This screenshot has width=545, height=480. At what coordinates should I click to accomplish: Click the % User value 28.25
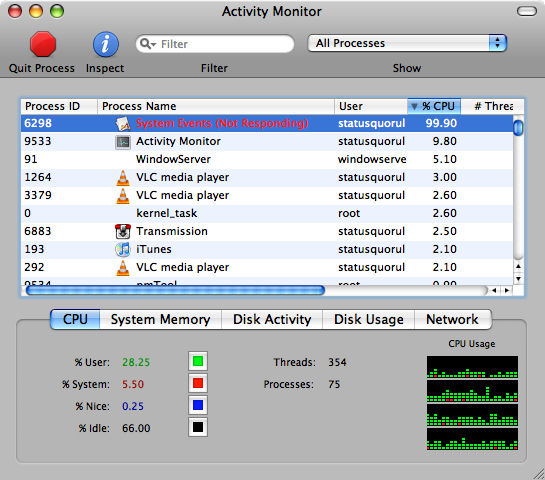click(x=136, y=363)
